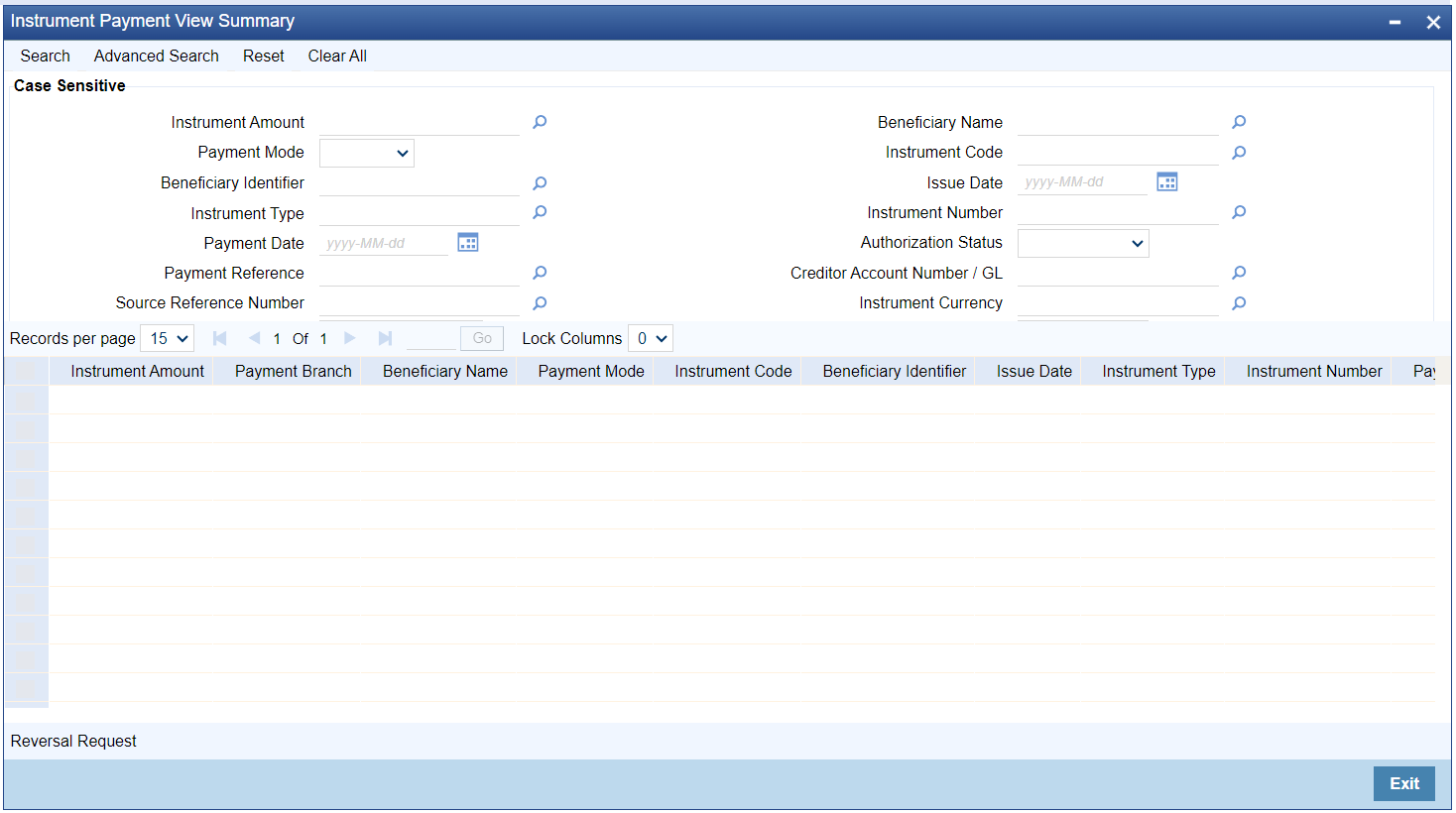This screenshot has height=813, width=1456.
Task: Click the Exit button
Action: [1404, 783]
